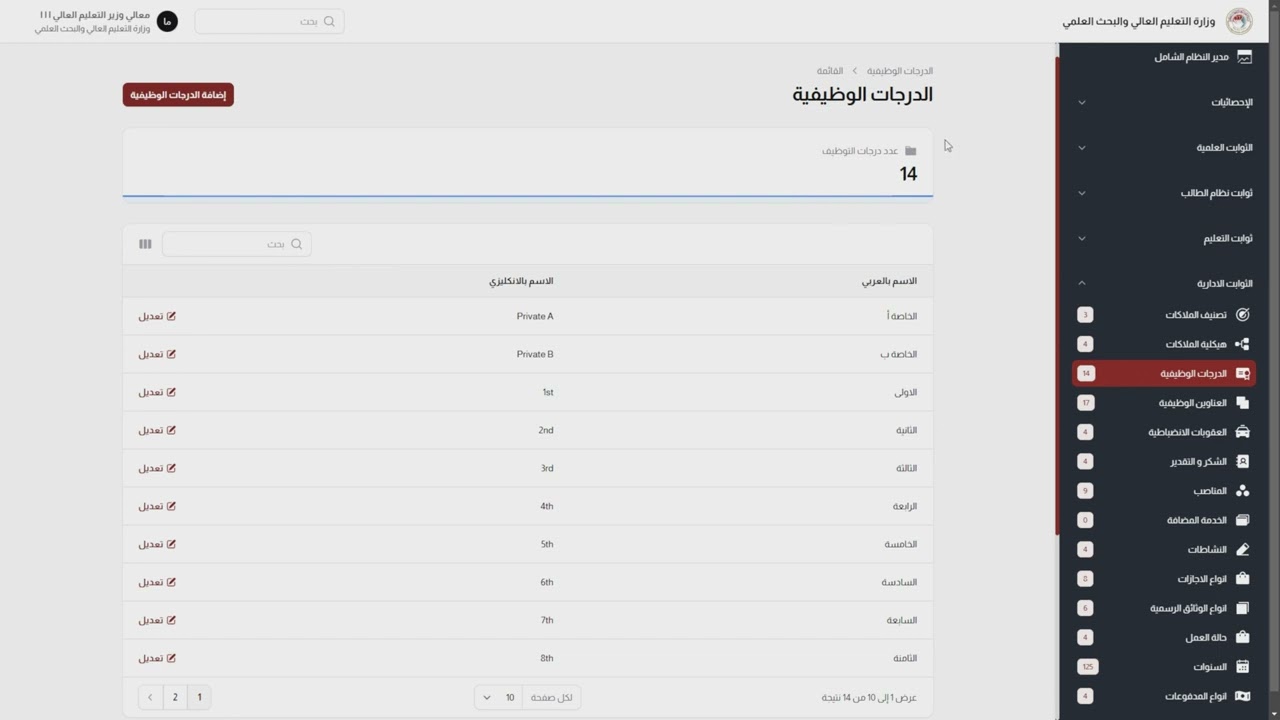The width and height of the screenshot is (1280, 720).
Task: Open the user avatar in the header
Action: click(x=167, y=21)
